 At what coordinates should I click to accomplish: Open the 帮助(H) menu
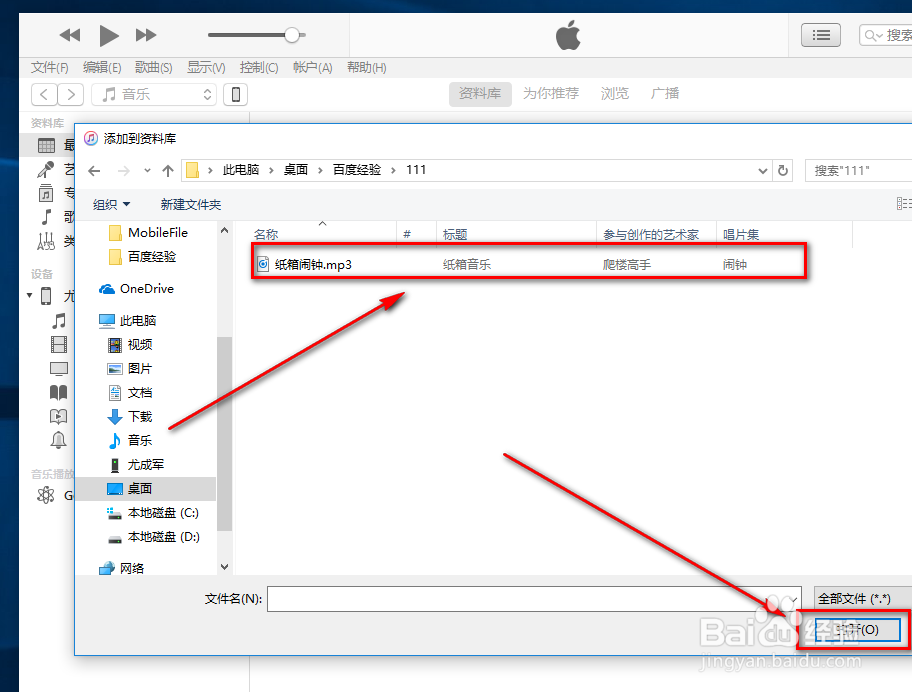click(366, 67)
